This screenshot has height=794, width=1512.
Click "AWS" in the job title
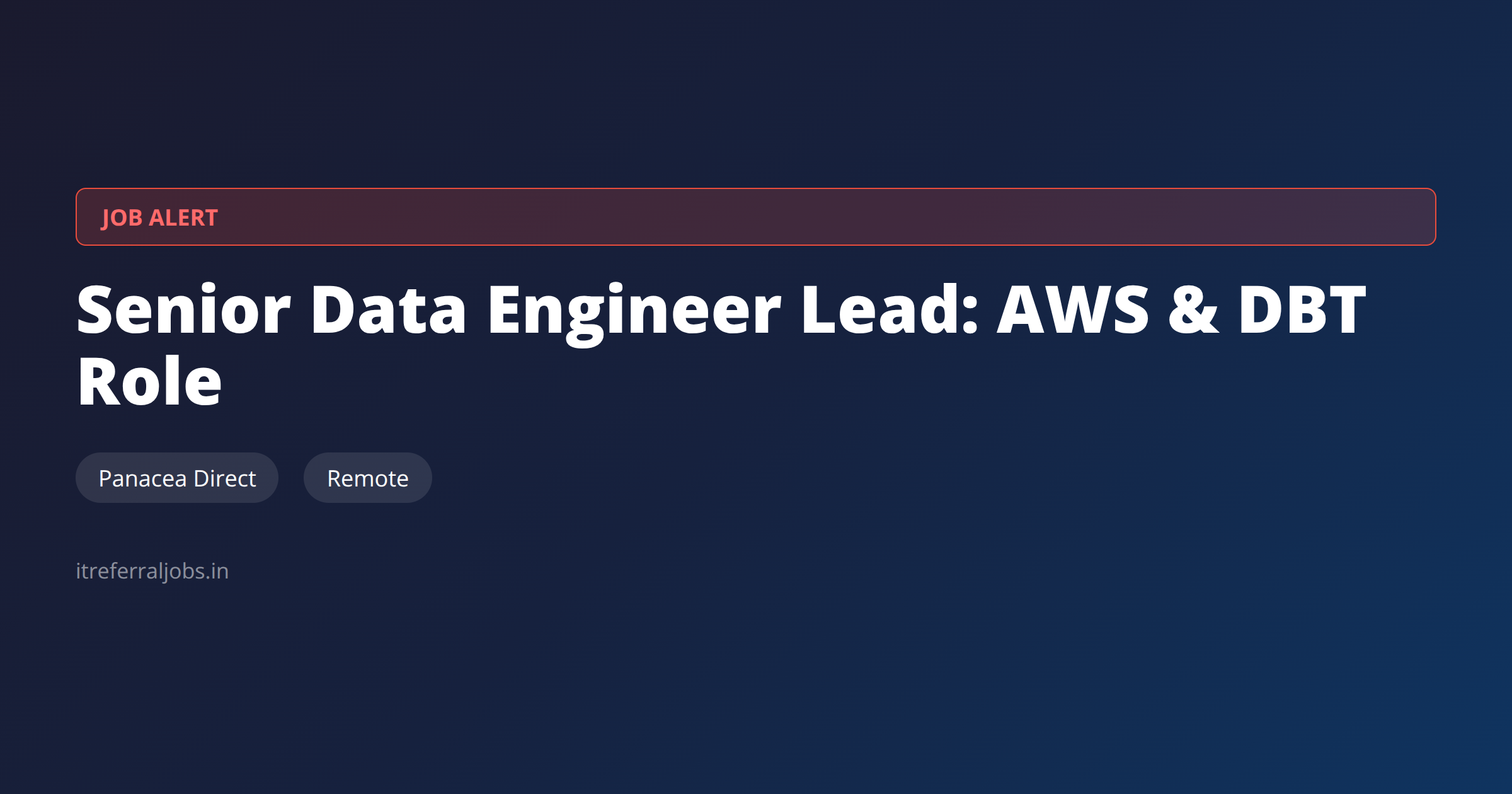1073,310
